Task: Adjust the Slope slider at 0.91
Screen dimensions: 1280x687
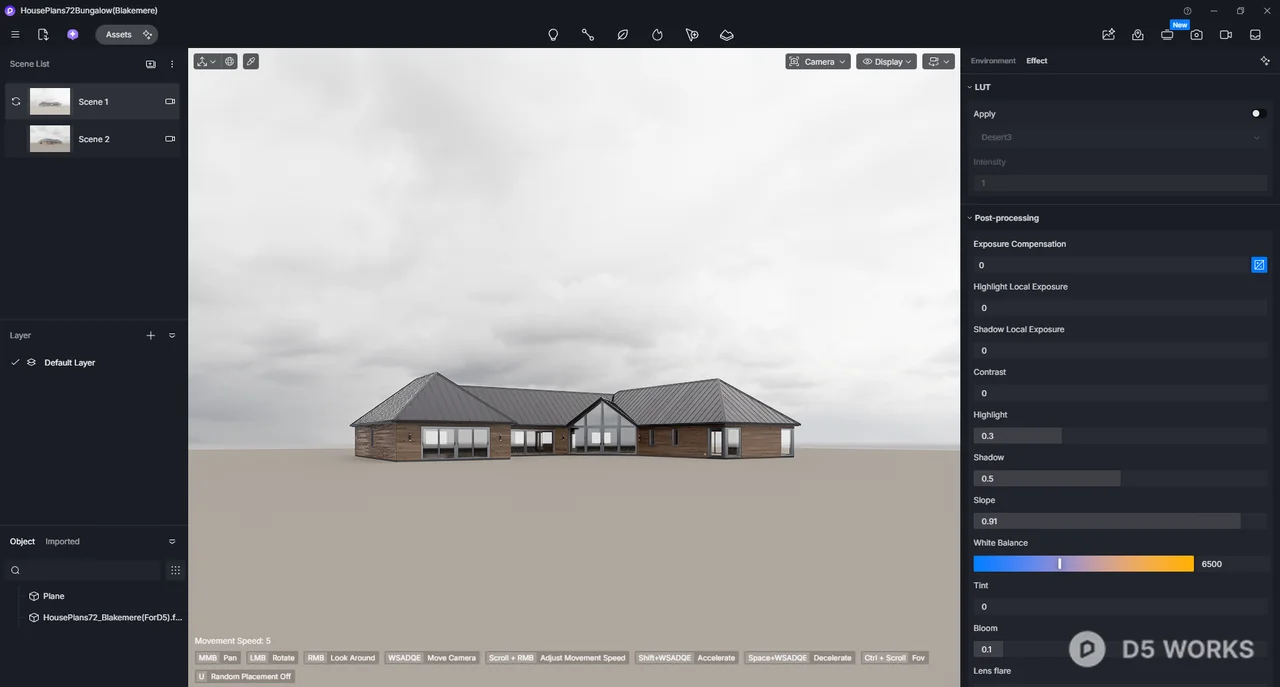Action: 1120,521
